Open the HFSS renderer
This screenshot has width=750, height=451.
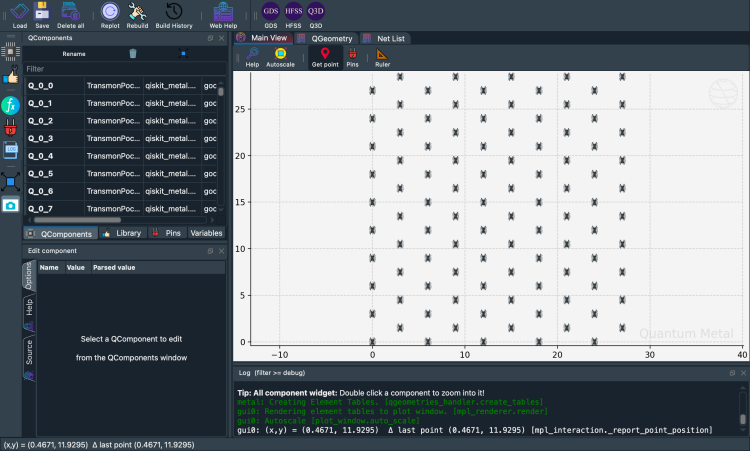tap(293, 15)
